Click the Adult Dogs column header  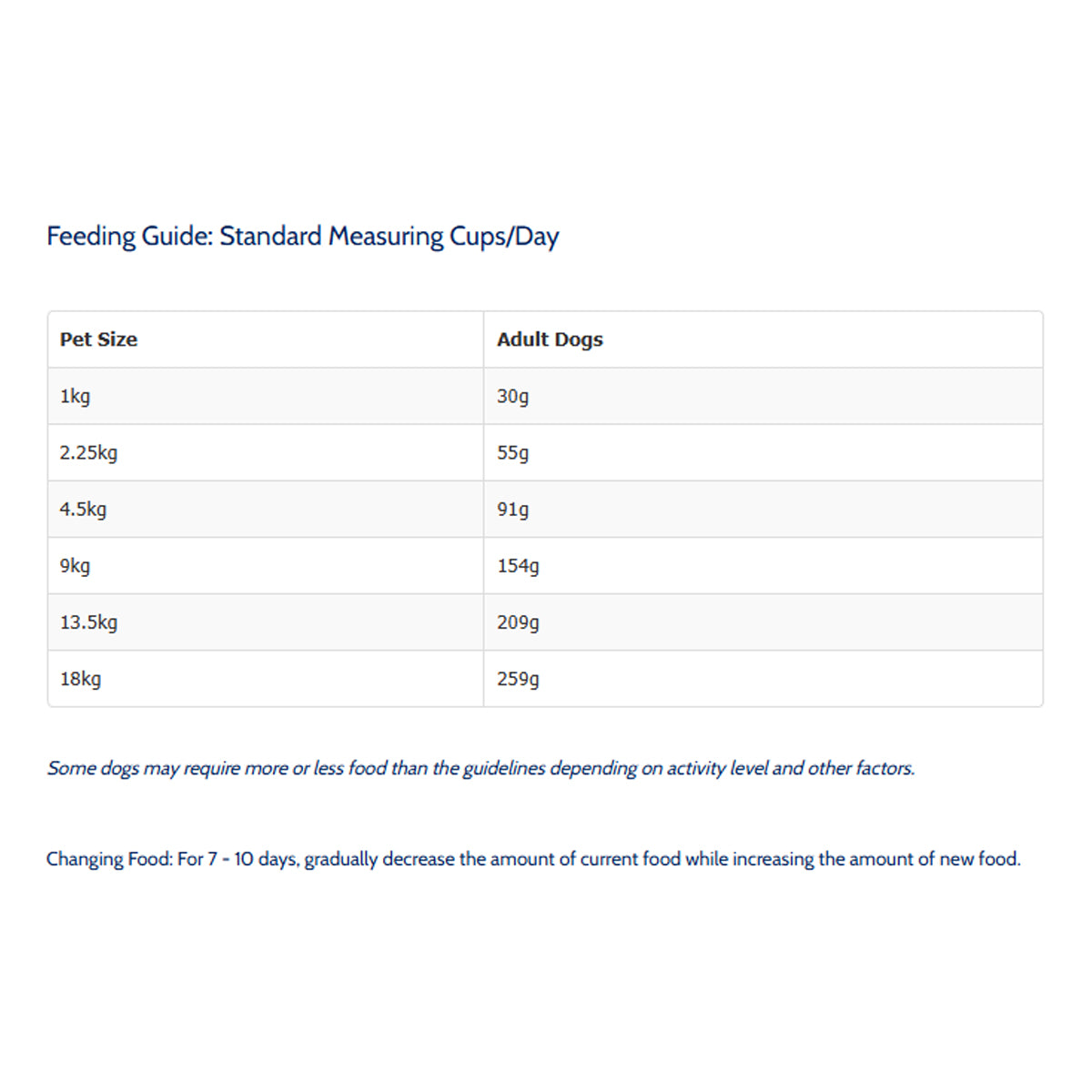point(550,339)
